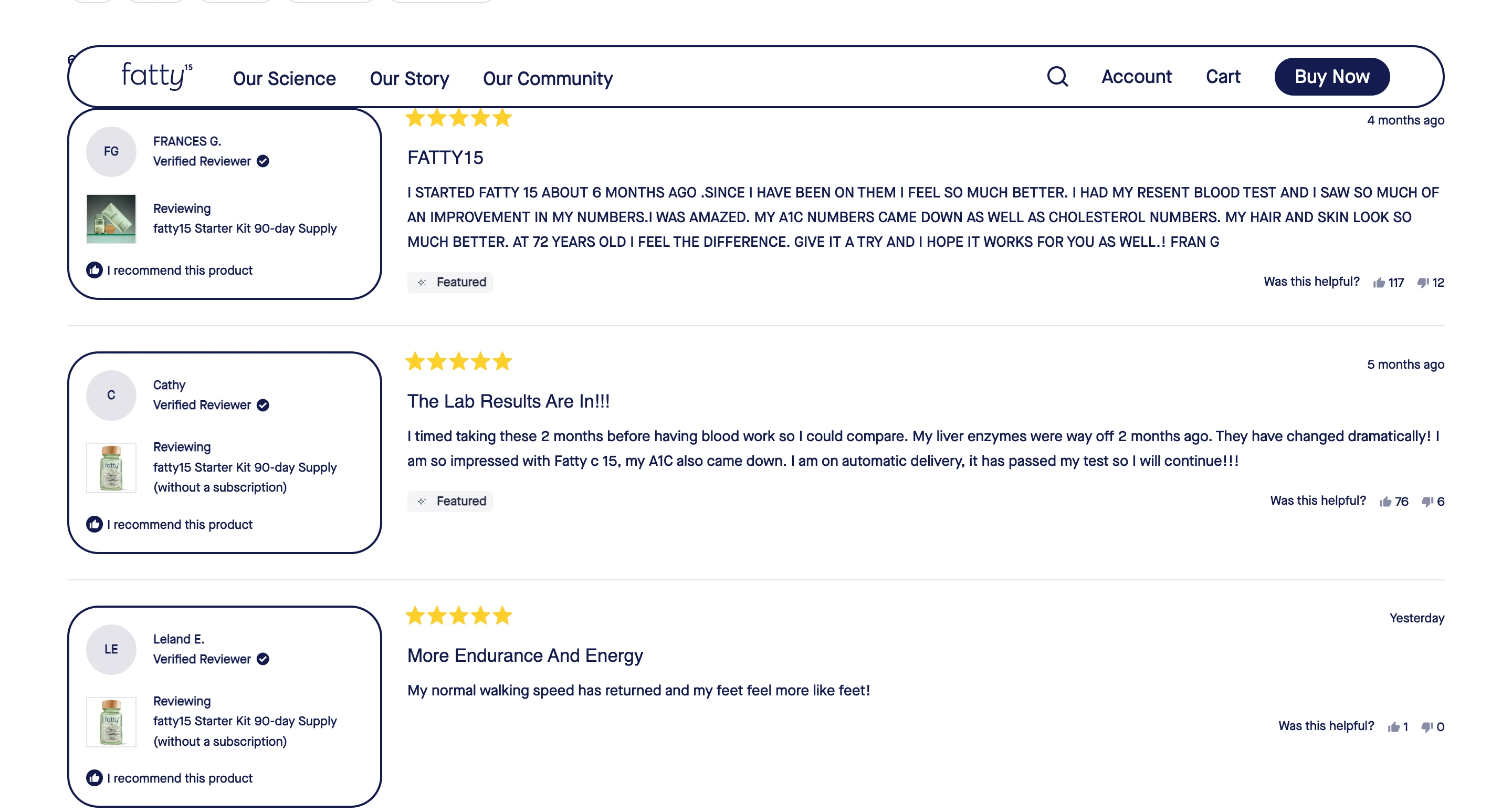
Task: Select the verified reviewer checkmark beside Frances G.
Action: [264, 161]
